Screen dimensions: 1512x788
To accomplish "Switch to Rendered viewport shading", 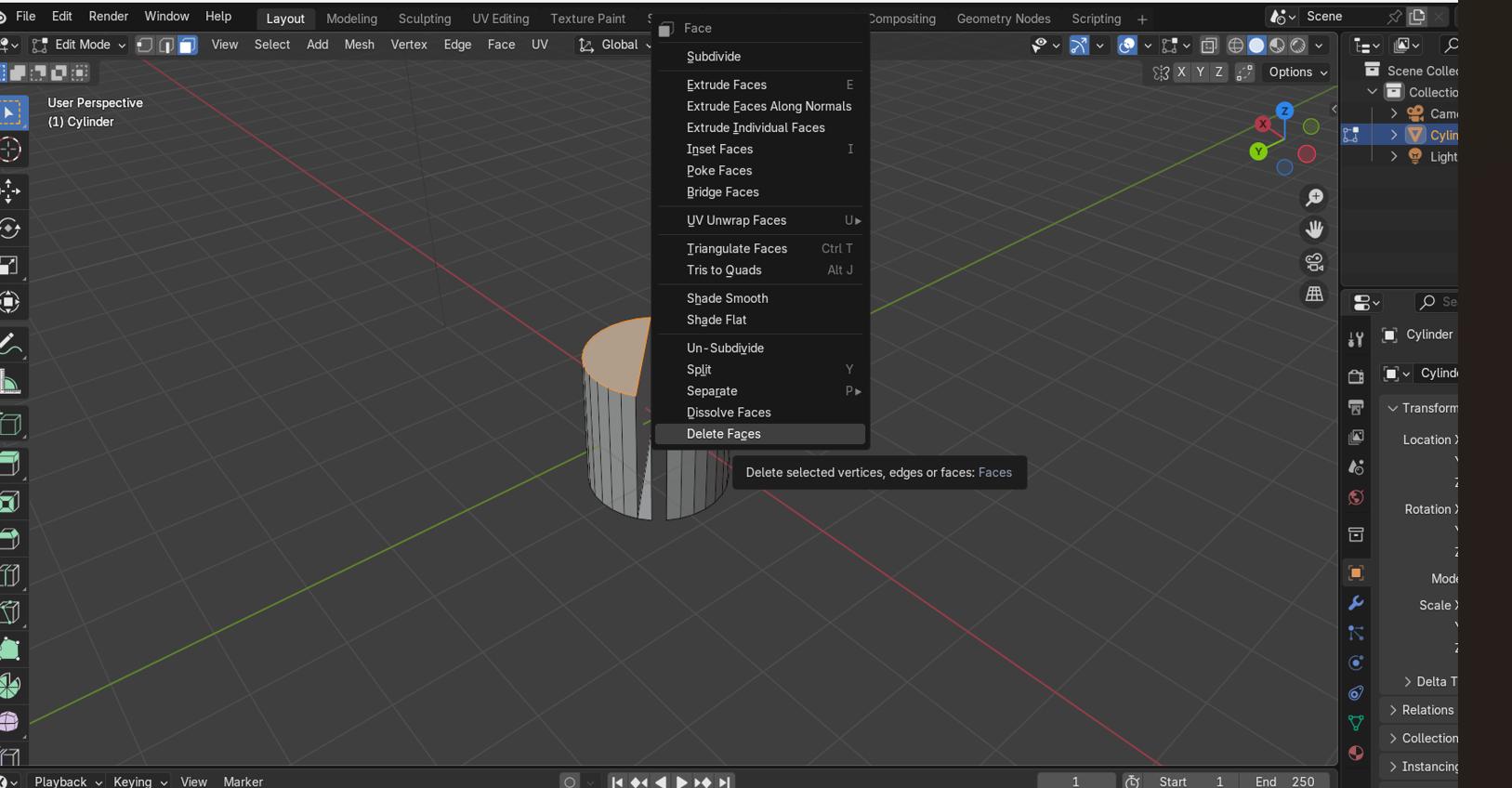I will 1298,45.
